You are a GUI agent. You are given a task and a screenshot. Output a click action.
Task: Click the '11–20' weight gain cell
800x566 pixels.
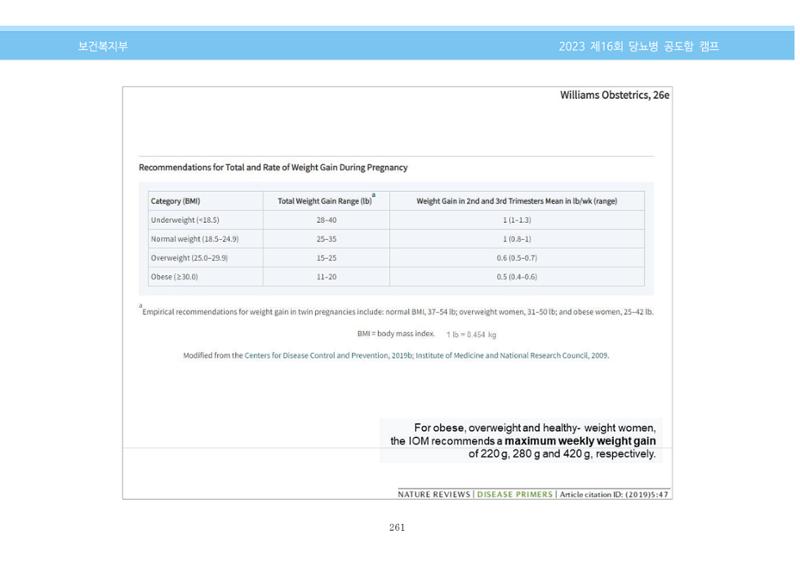tap(327, 277)
